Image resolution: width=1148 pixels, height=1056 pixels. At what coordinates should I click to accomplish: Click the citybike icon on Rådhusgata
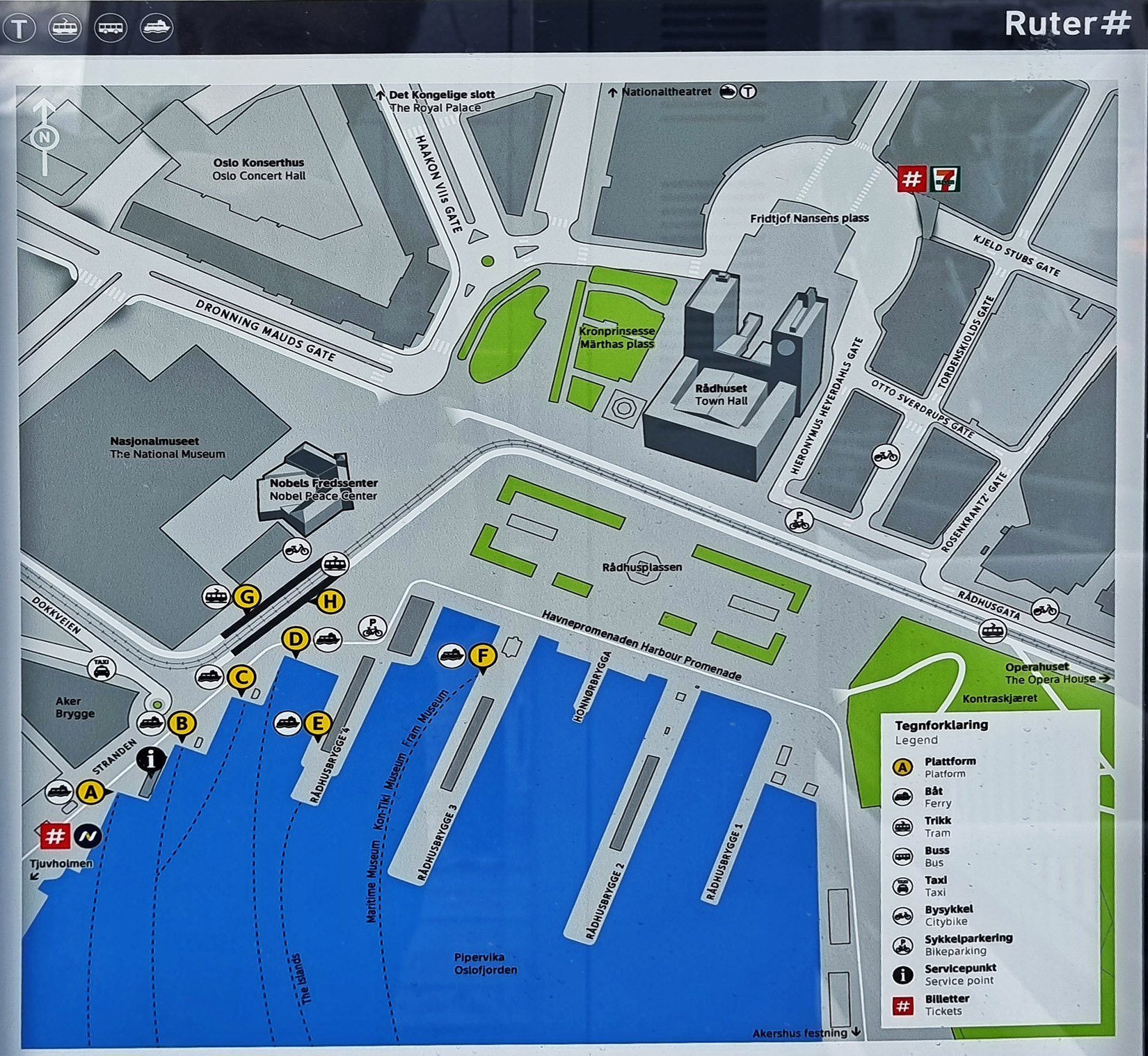click(x=1044, y=611)
